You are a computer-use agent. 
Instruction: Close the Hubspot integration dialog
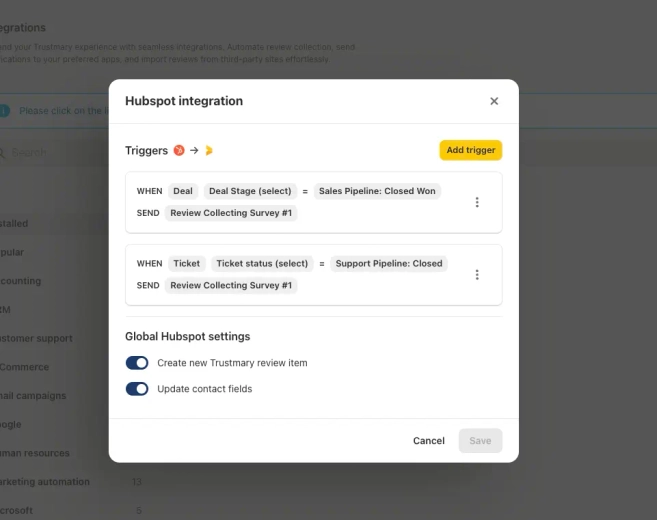(x=494, y=101)
